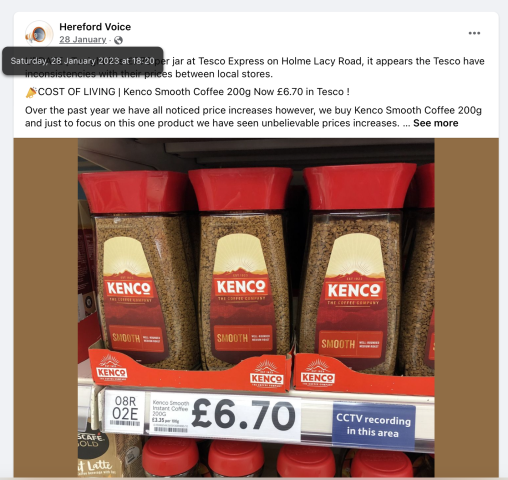Click the brown area left of photo

click(x=46, y=307)
